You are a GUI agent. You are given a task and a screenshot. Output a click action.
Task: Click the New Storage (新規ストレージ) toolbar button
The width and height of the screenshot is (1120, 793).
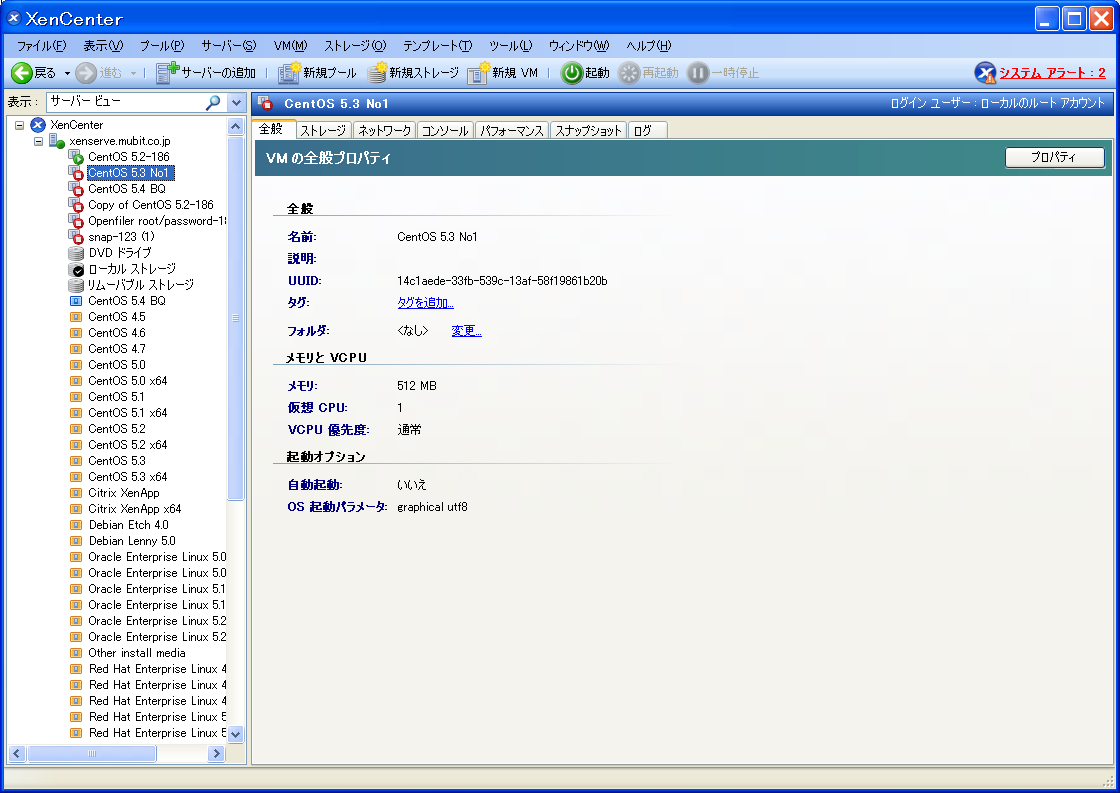[x=414, y=73]
